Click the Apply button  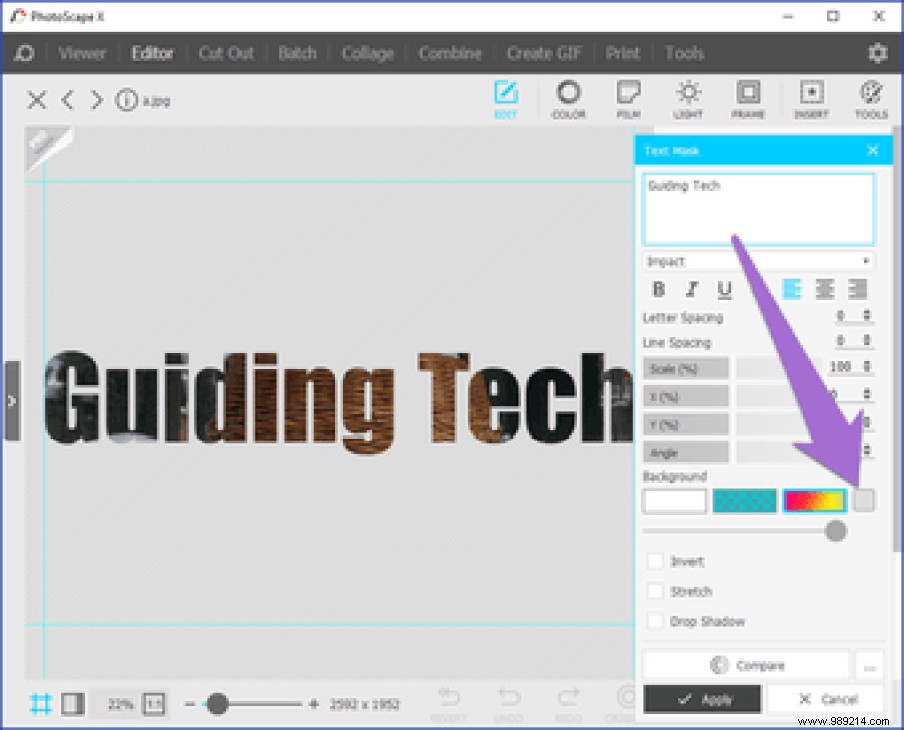[x=702, y=699]
